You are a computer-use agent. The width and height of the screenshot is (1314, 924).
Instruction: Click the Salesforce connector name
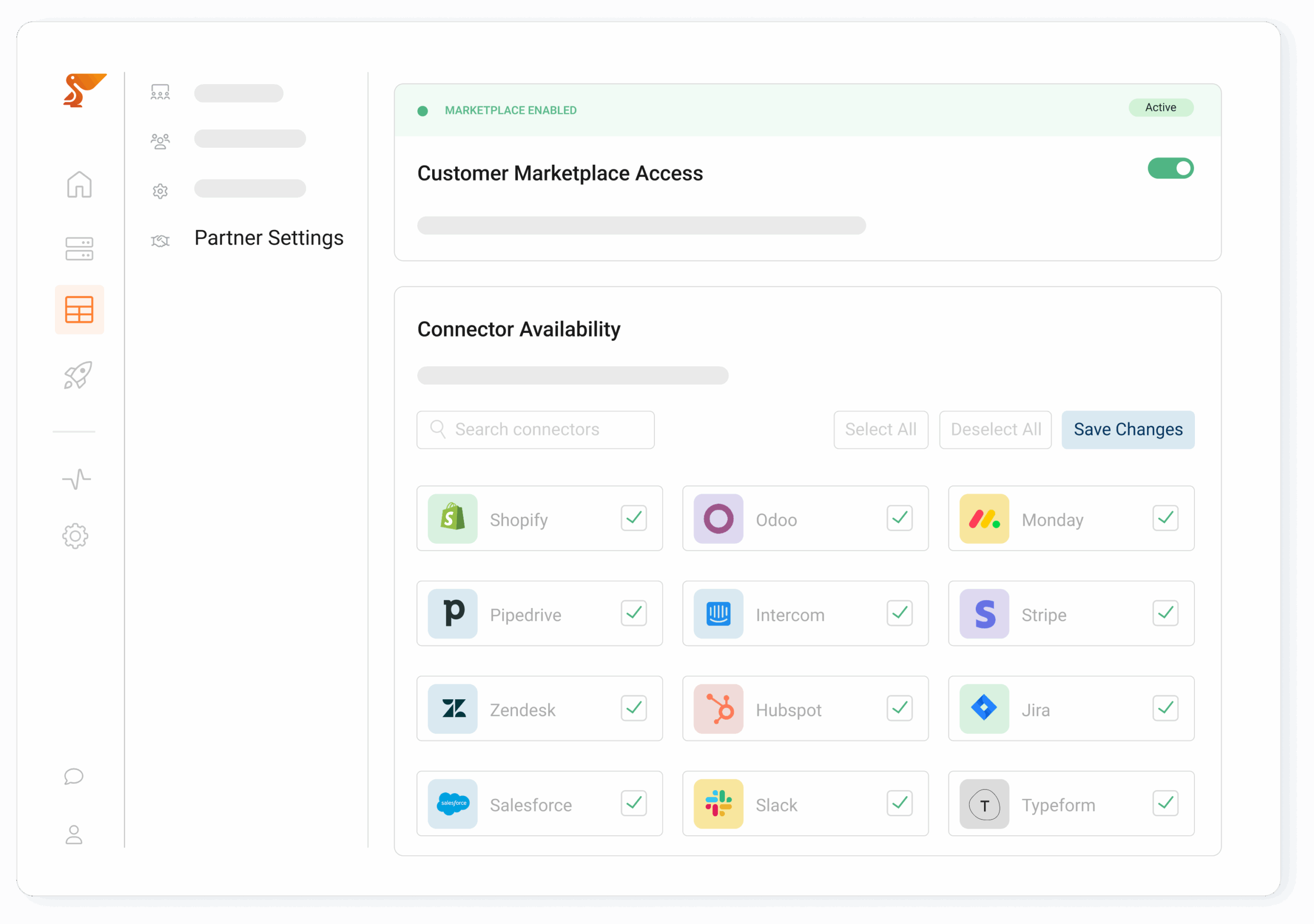point(531,804)
